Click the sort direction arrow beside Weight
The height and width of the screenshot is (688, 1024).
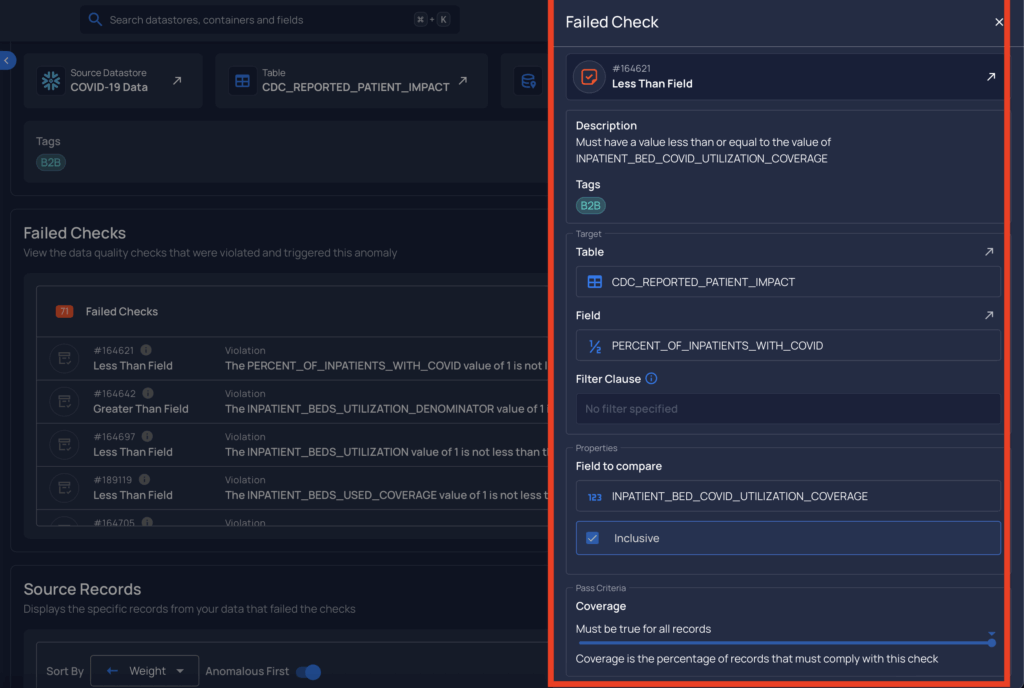tap(112, 671)
